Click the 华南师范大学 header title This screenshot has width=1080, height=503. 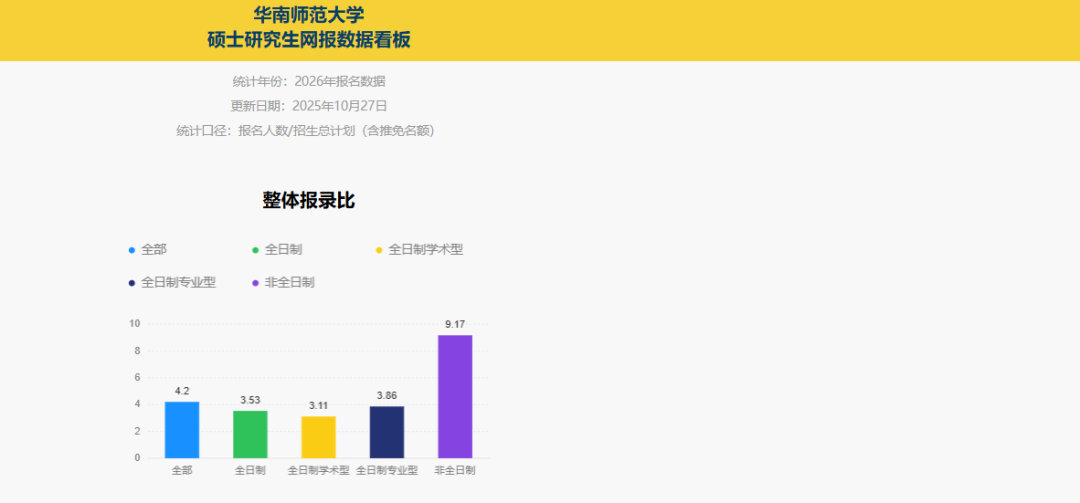pos(308,15)
